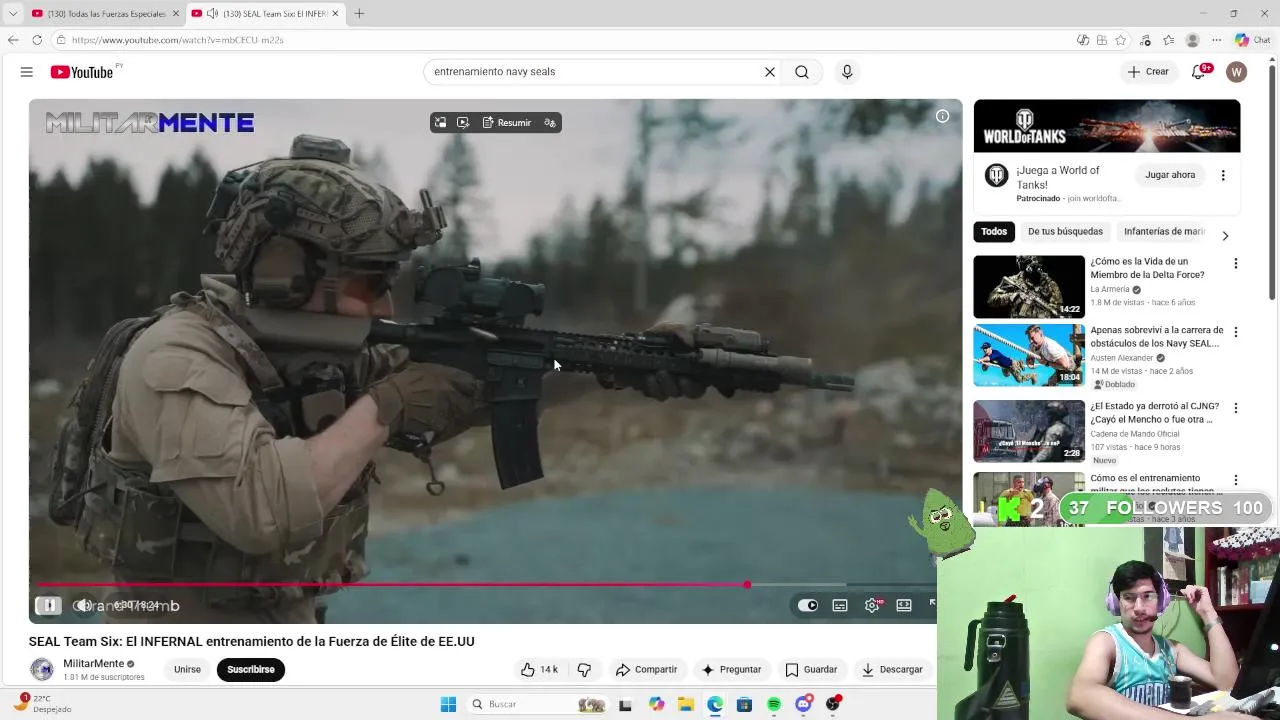Select the Todos filter chip
This screenshot has height=720, width=1280.
[x=994, y=232]
